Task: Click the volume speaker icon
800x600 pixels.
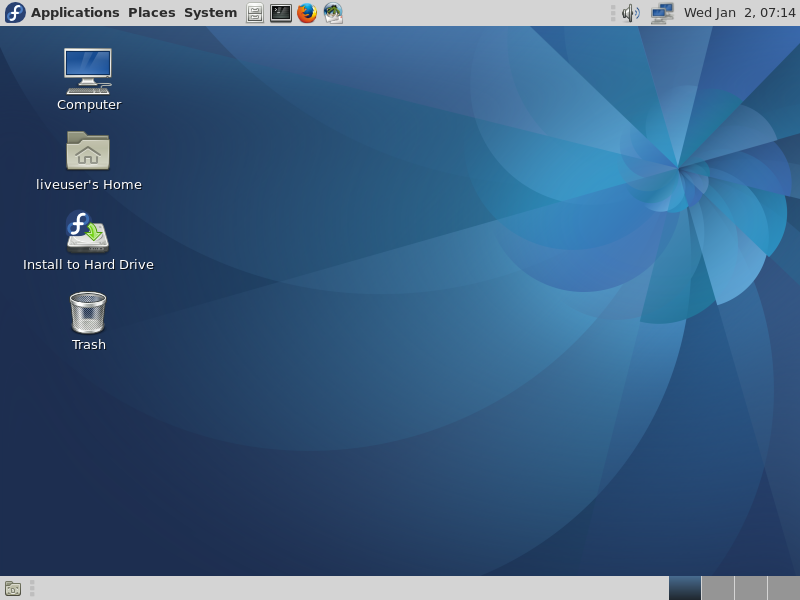Action: point(630,13)
